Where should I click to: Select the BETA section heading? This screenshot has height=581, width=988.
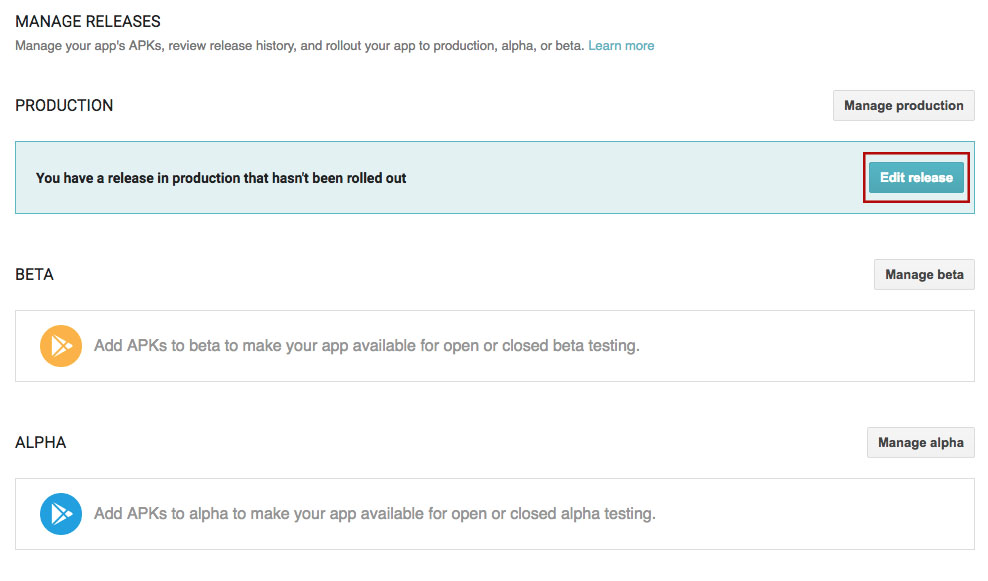coord(35,275)
